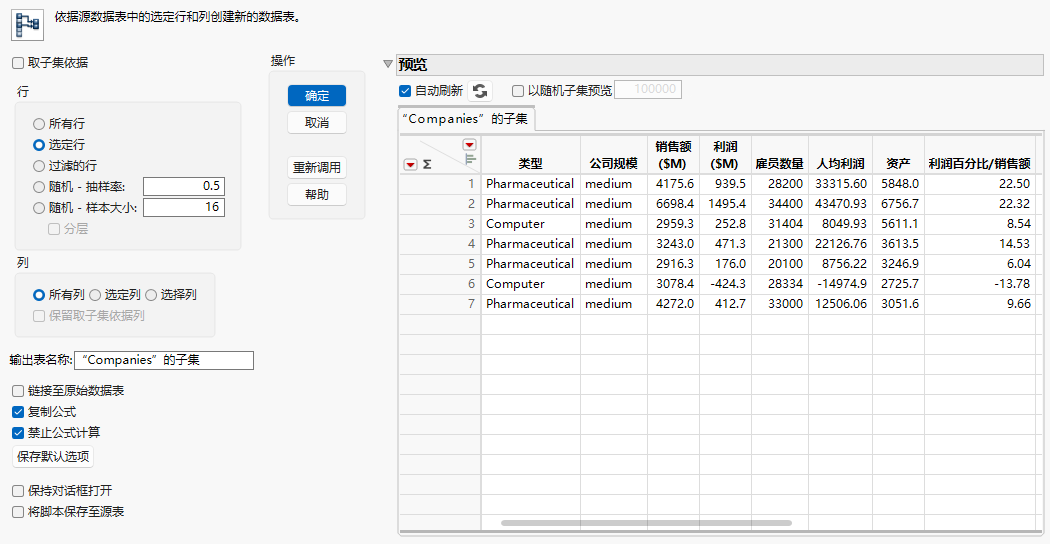Click the per-capita profit 43470.93
Viewport: 1050px width, 544px height.
pyautogui.click(x=841, y=204)
